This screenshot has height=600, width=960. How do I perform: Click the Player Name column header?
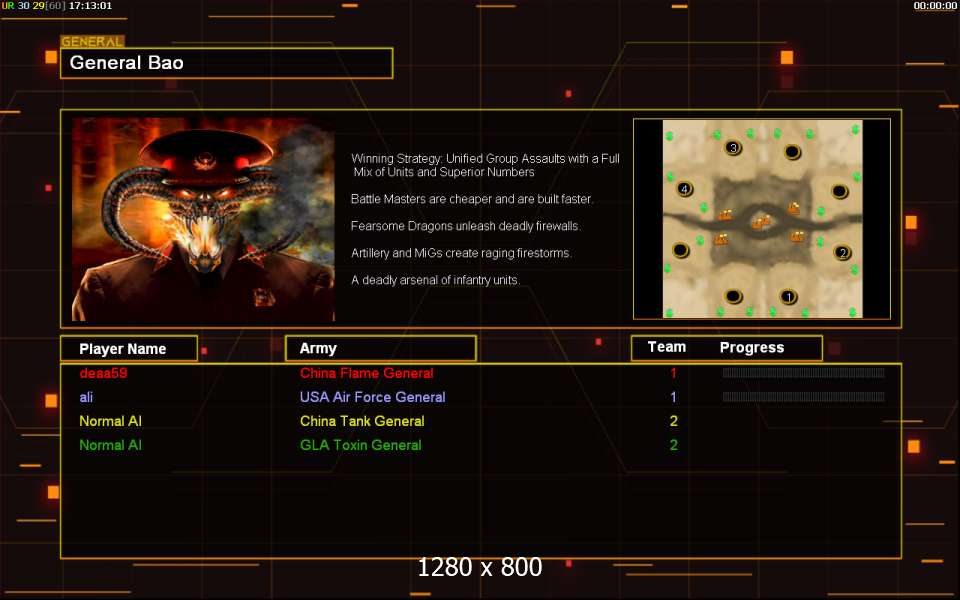(129, 348)
